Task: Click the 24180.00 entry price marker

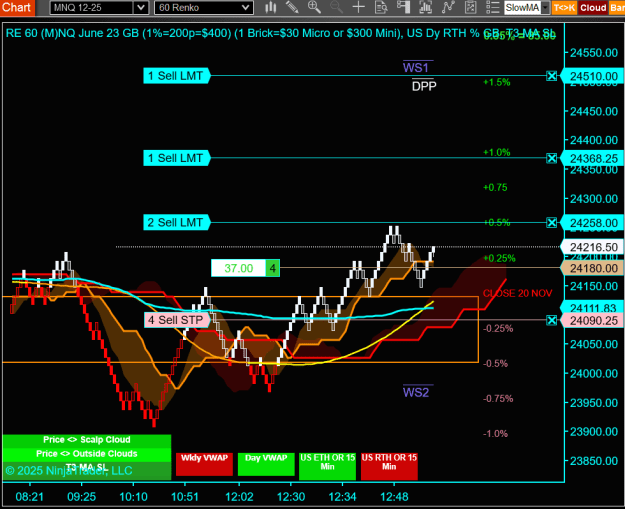Action: 592,268
